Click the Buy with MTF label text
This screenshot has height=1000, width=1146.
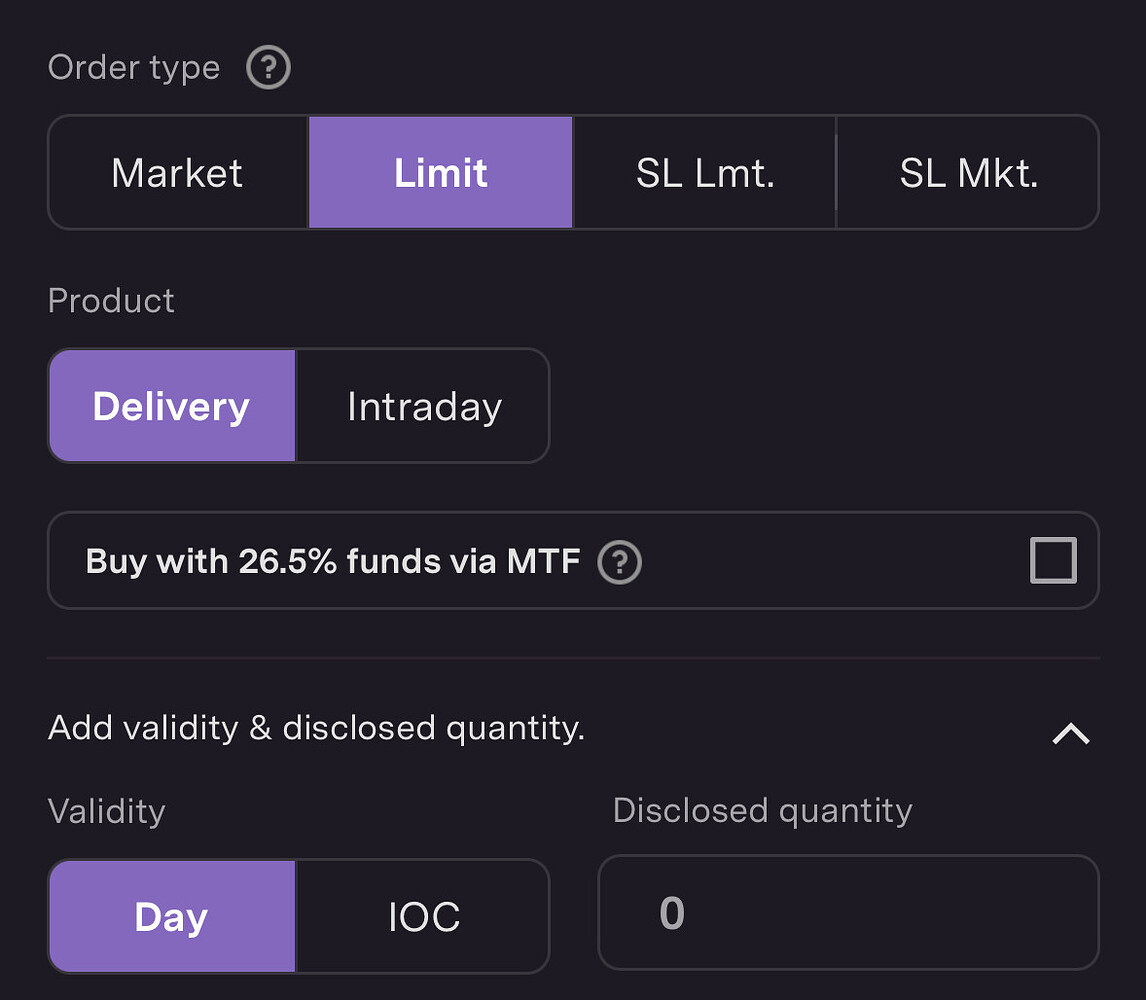click(x=333, y=561)
